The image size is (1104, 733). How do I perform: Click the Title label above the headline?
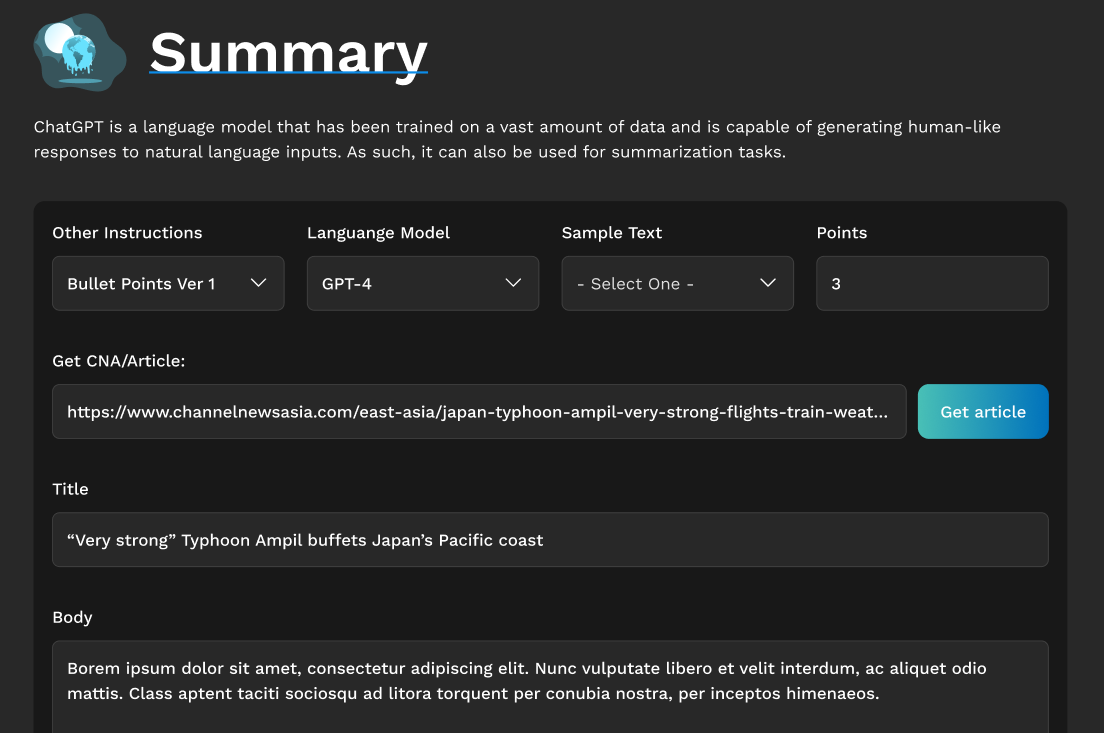pyautogui.click(x=70, y=489)
